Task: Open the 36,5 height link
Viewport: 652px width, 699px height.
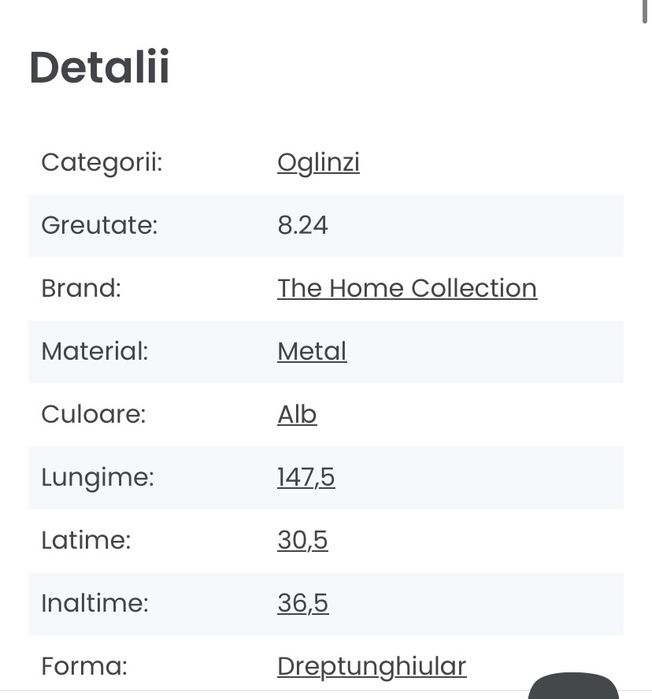Action: pyautogui.click(x=302, y=603)
